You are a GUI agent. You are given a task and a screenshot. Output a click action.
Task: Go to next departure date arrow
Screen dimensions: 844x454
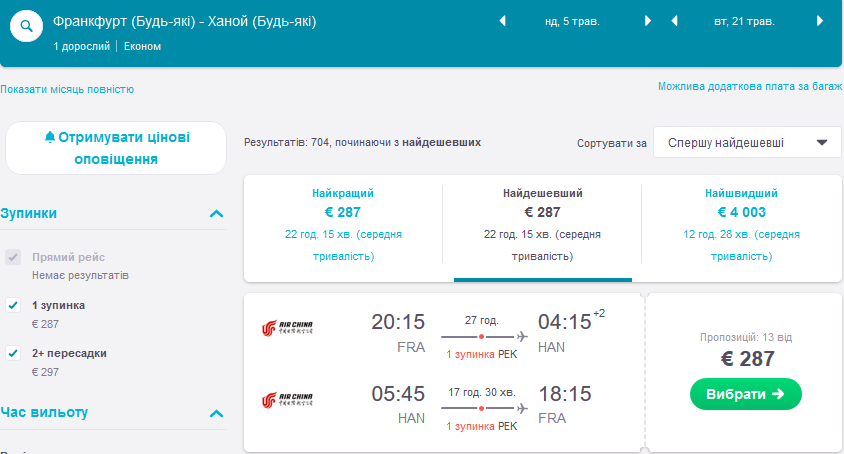click(x=648, y=20)
